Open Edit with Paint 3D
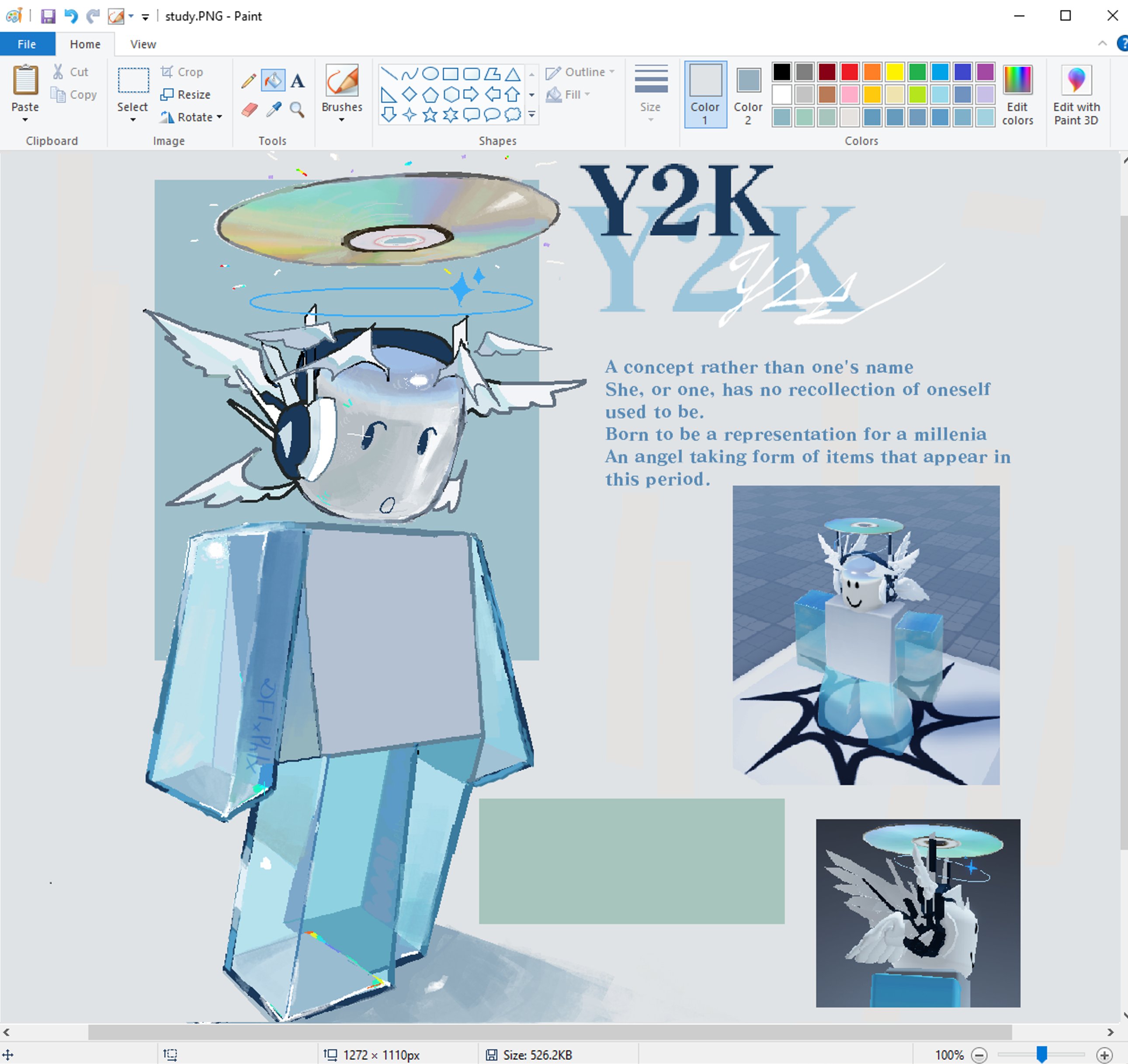 (1076, 95)
